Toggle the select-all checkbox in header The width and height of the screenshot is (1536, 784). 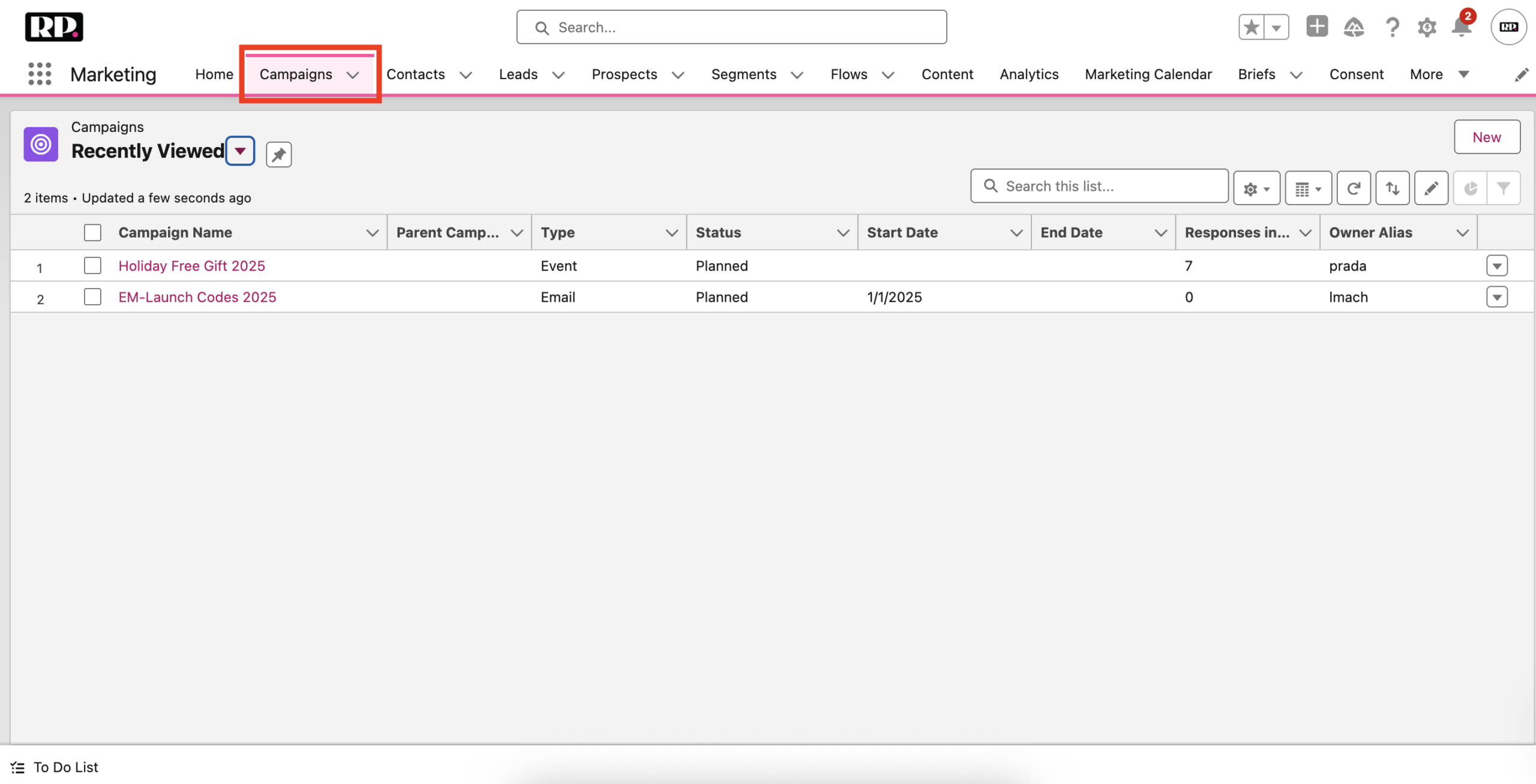click(92, 233)
